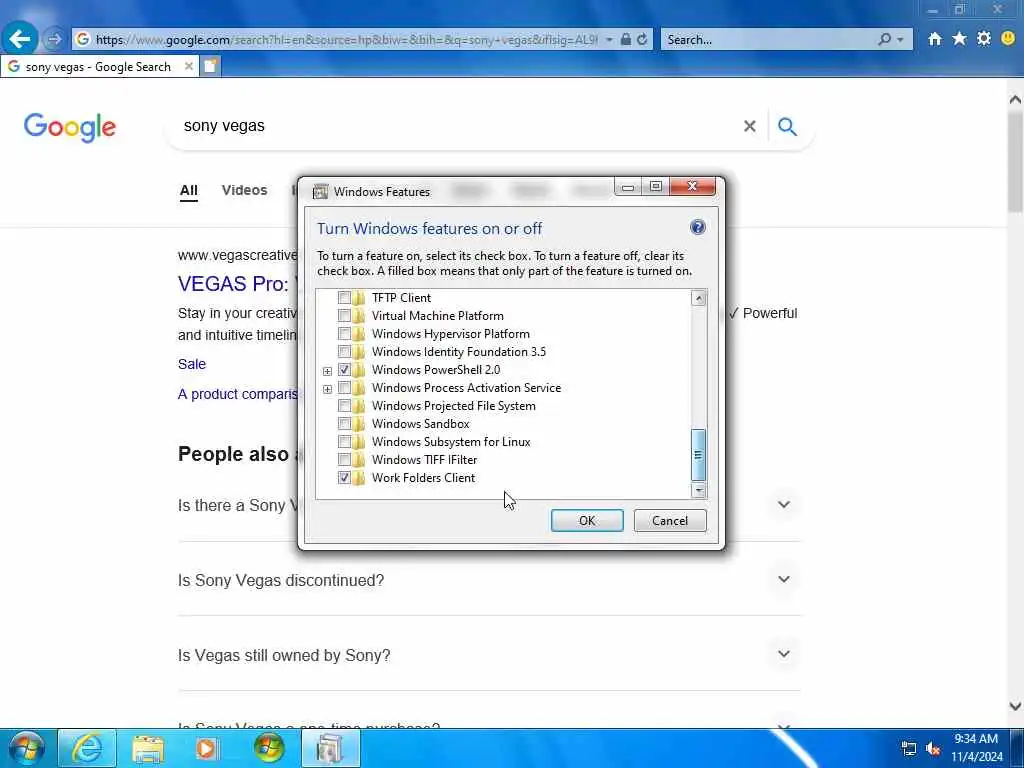Screen dimensions: 1024x768
Task: Click the browser address bar URL
Action: click(346, 39)
